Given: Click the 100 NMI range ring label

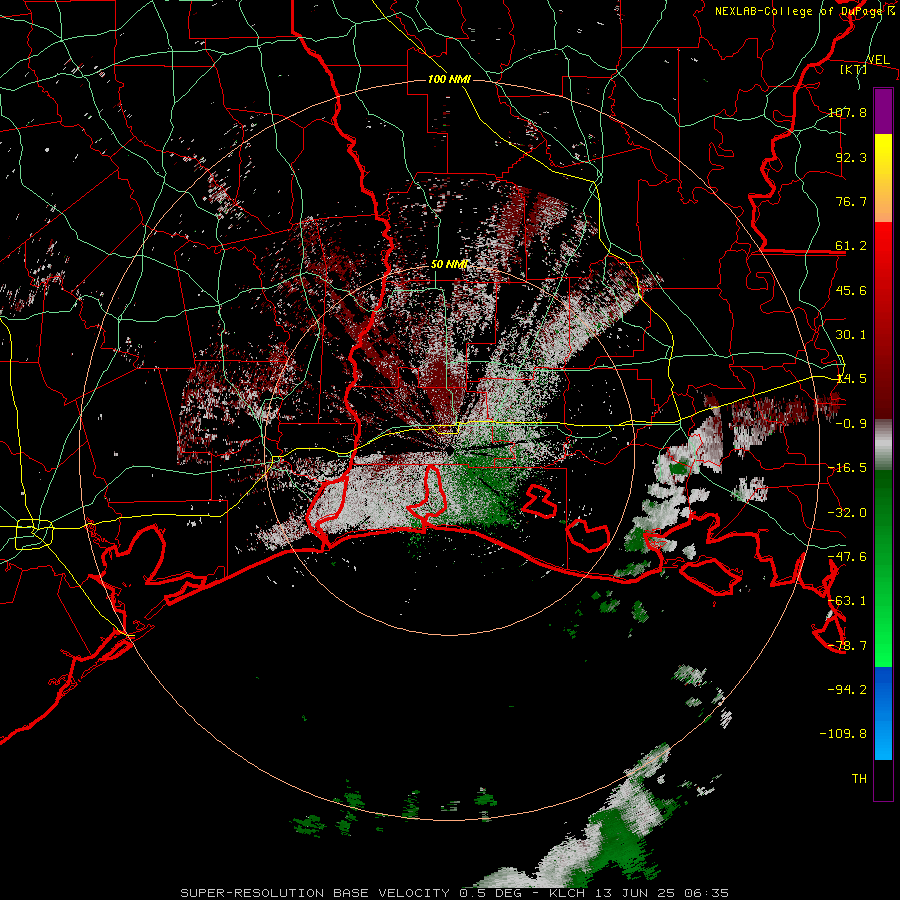Looking at the screenshot, I should pyautogui.click(x=449, y=79).
